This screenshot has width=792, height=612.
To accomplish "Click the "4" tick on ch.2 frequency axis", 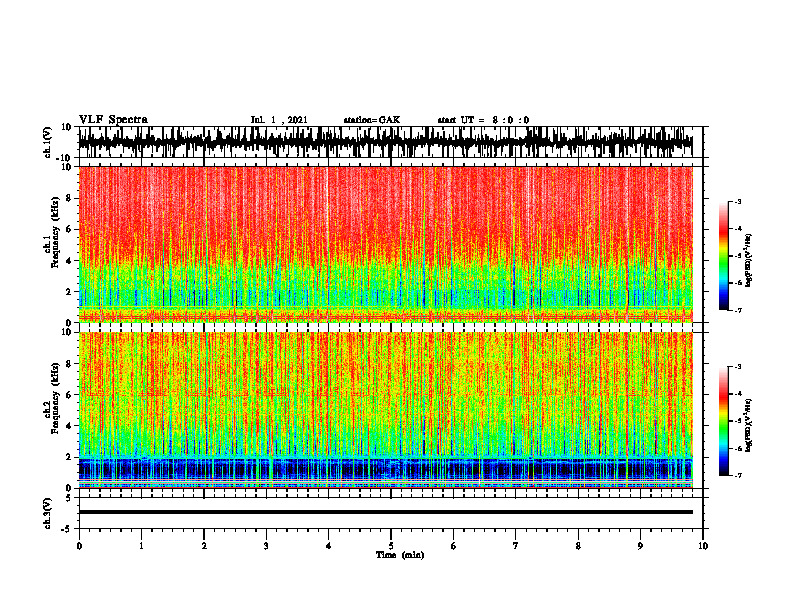I will (x=70, y=426).
